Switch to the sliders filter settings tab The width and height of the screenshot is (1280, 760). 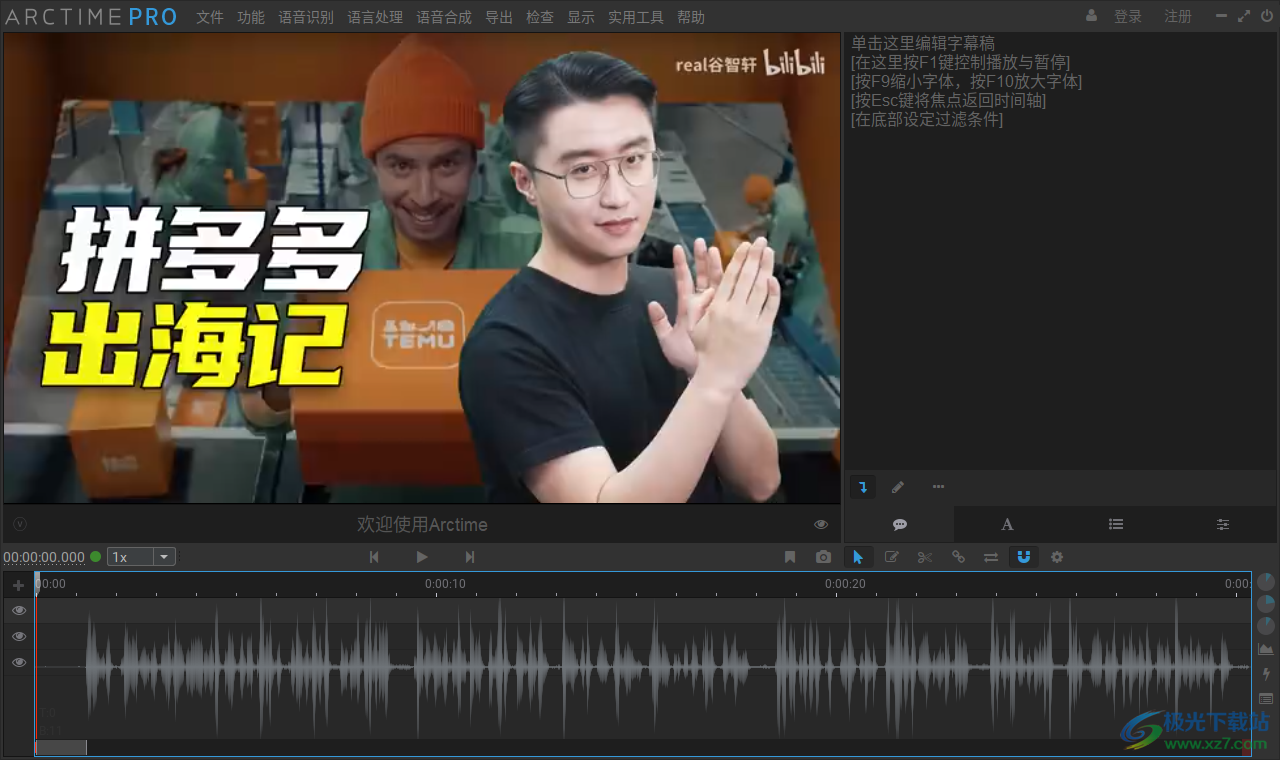click(1223, 524)
